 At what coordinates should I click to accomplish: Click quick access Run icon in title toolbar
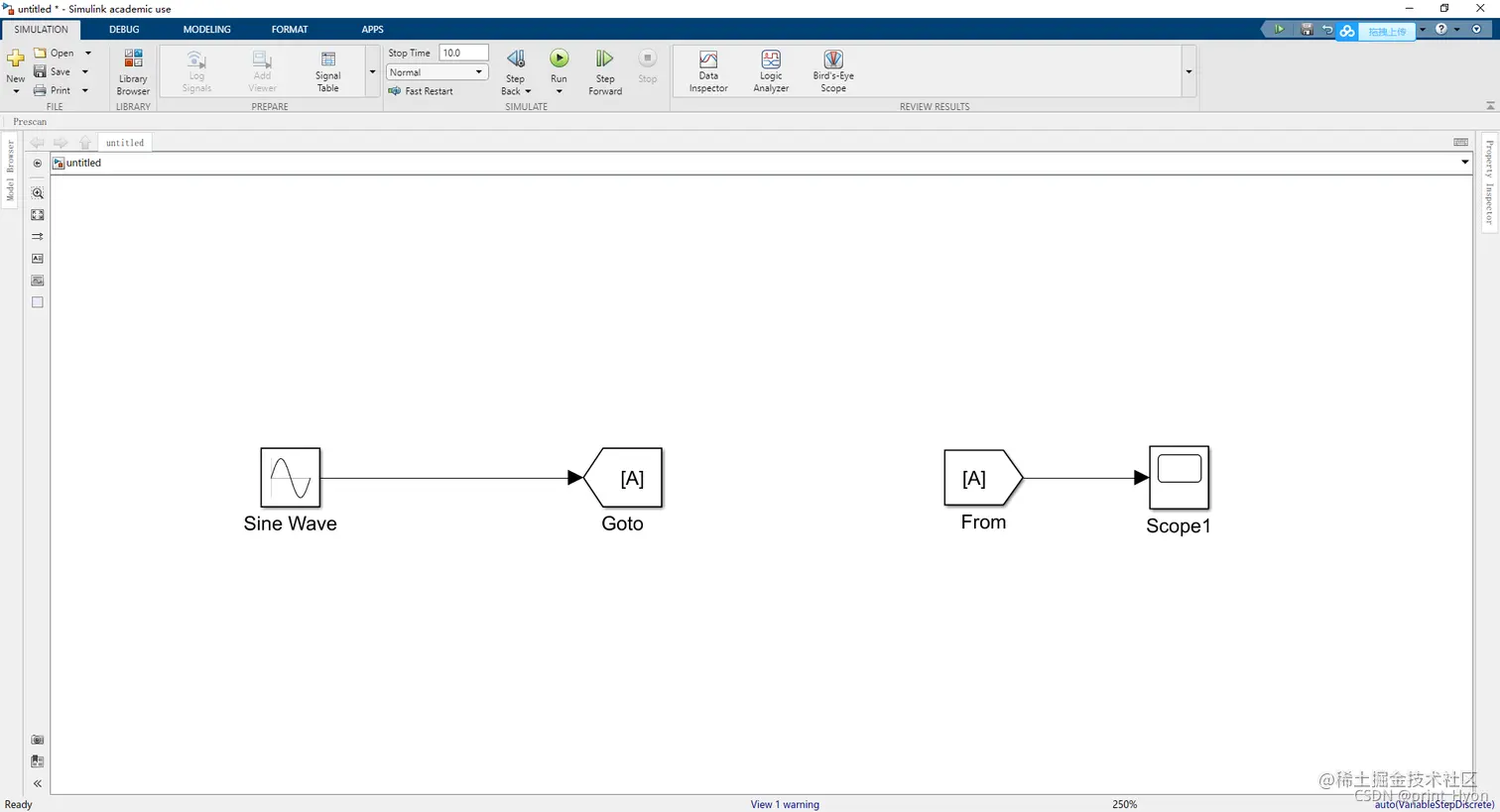tap(1279, 30)
